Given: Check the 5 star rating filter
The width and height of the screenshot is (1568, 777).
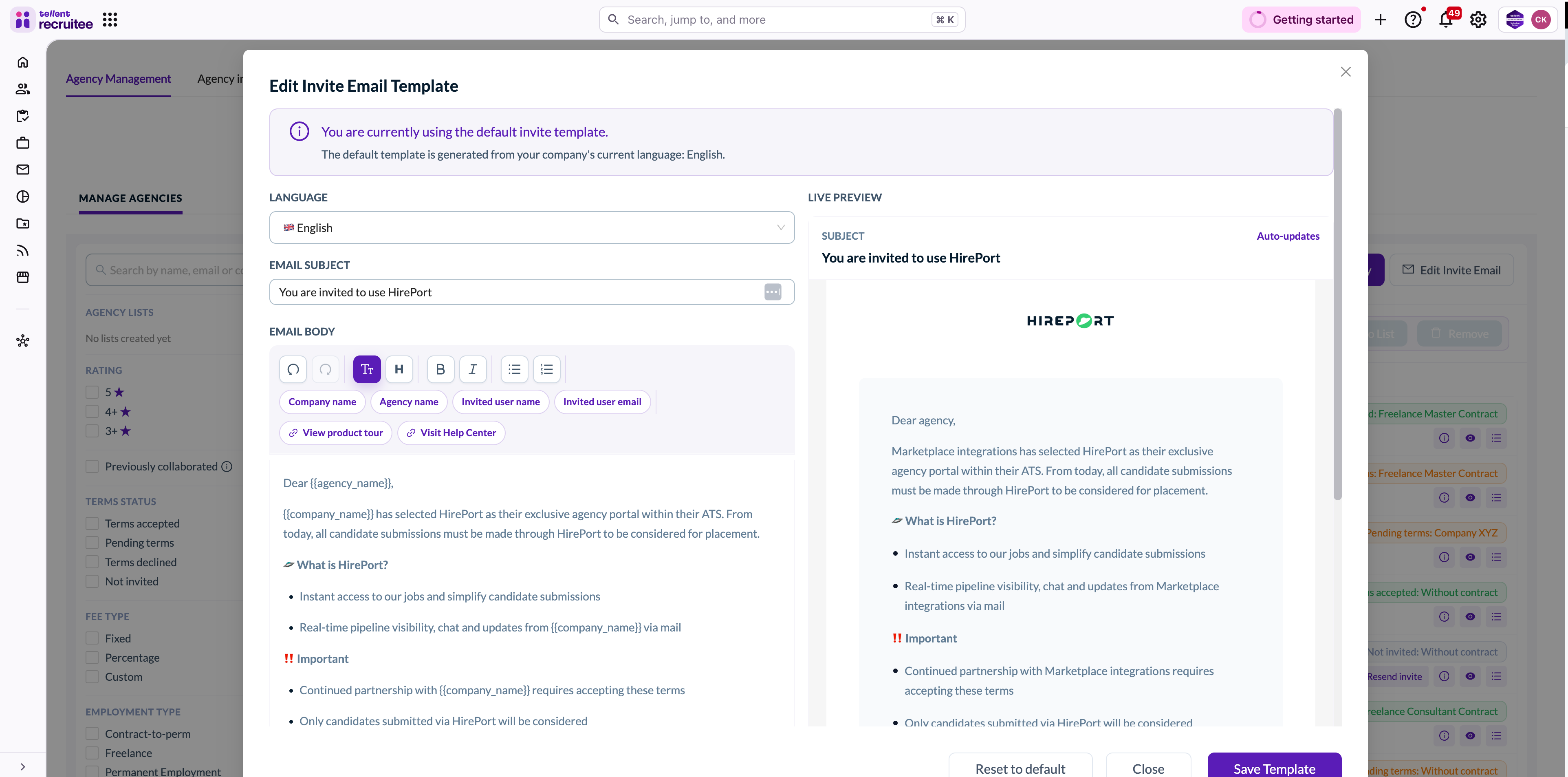Looking at the screenshot, I should pos(92,392).
